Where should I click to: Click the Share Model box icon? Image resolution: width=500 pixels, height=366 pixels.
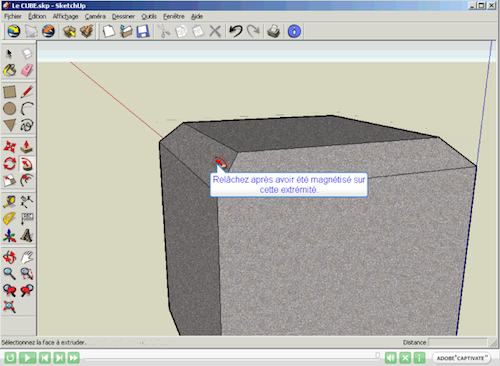[x=87, y=31]
